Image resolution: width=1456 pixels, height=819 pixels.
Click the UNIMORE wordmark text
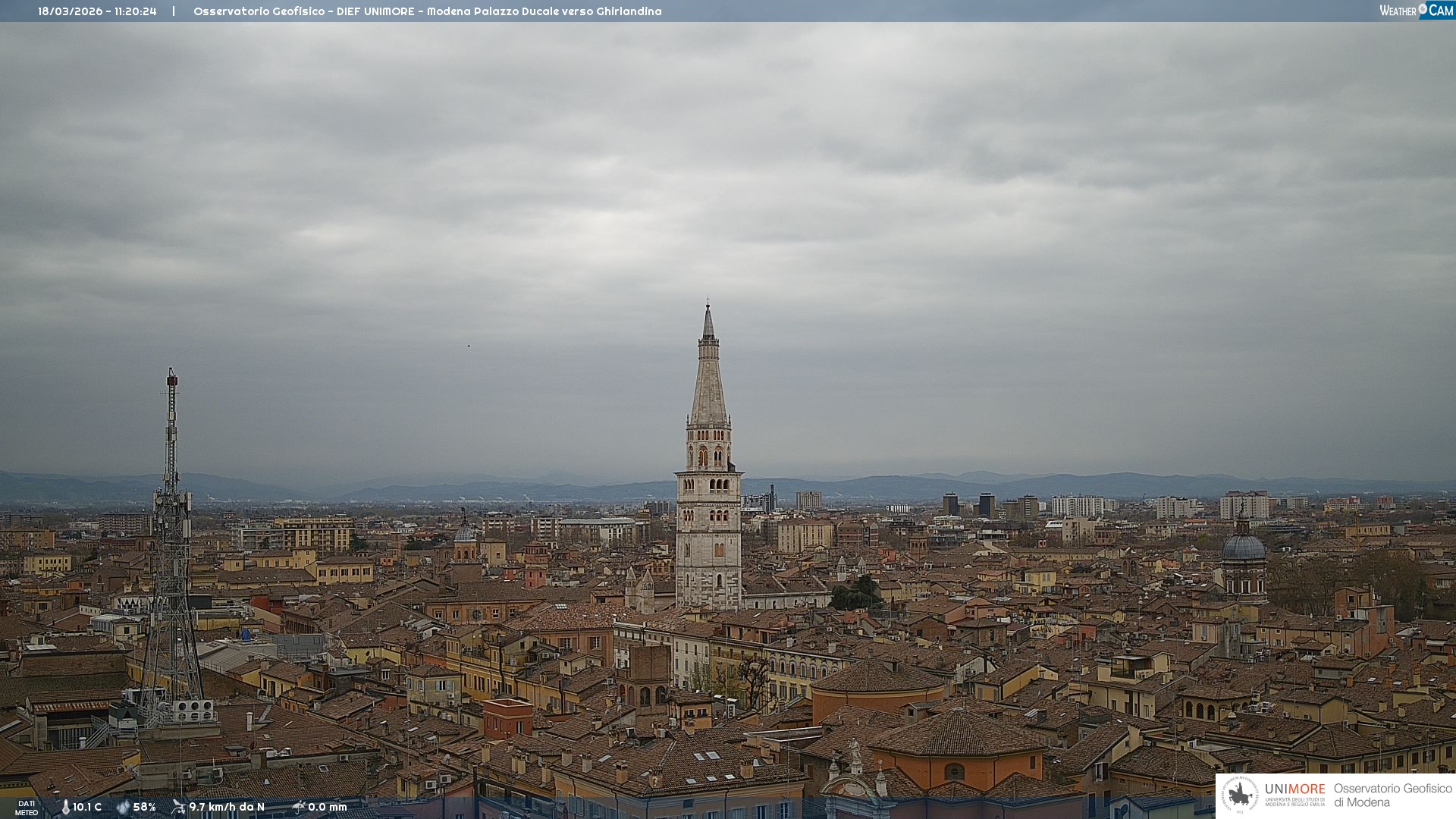pyautogui.click(x=1294, y=789)
